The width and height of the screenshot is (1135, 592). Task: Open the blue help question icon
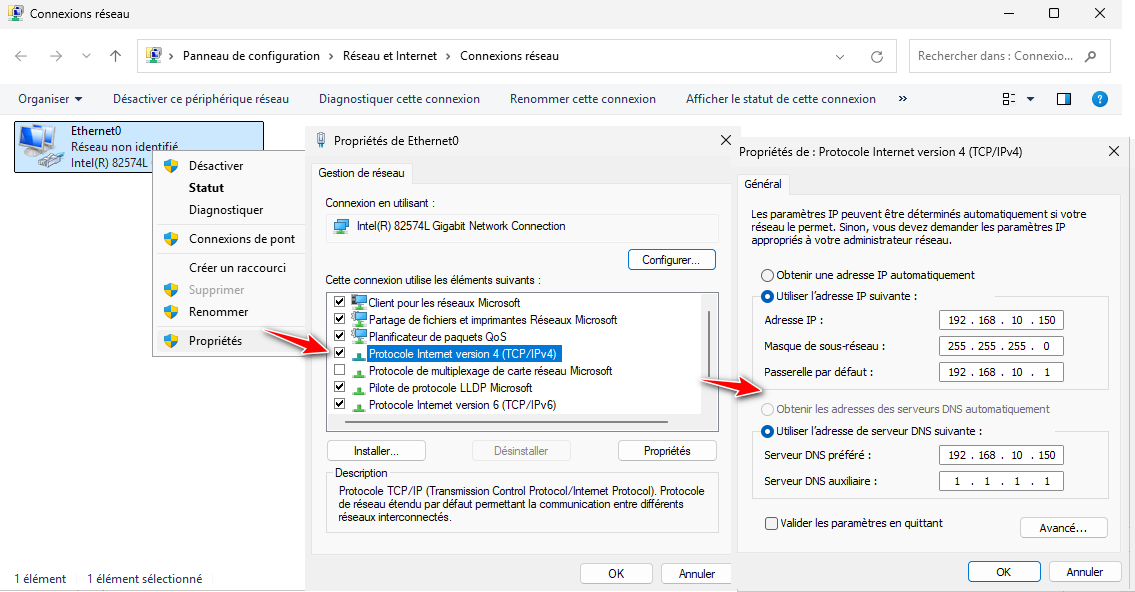click(1100, 99)
